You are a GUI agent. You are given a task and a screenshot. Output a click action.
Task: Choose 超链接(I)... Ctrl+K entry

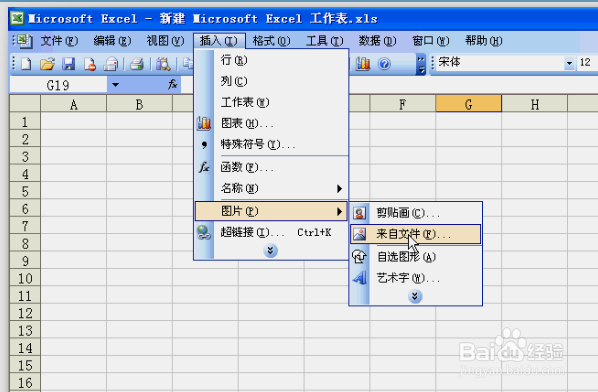pos(271,232)
